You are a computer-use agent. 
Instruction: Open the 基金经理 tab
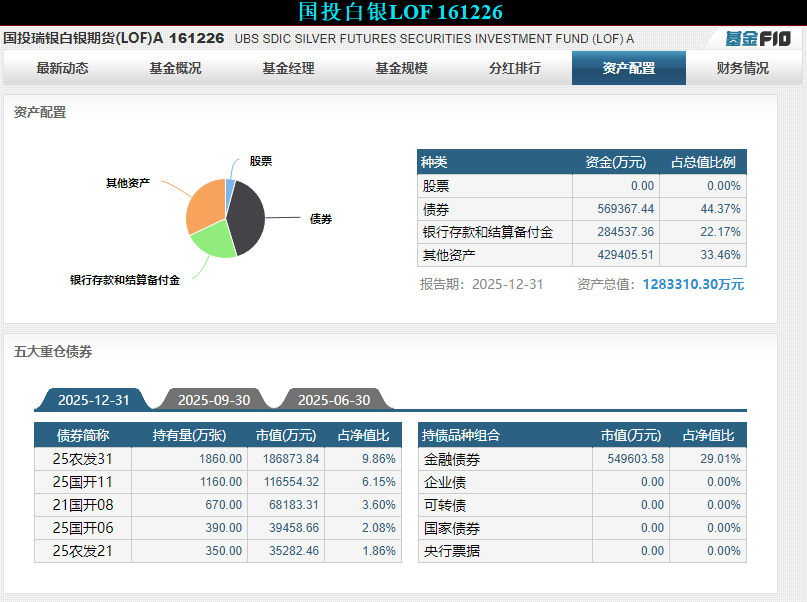pyautogui.click(x=288, y=68)
